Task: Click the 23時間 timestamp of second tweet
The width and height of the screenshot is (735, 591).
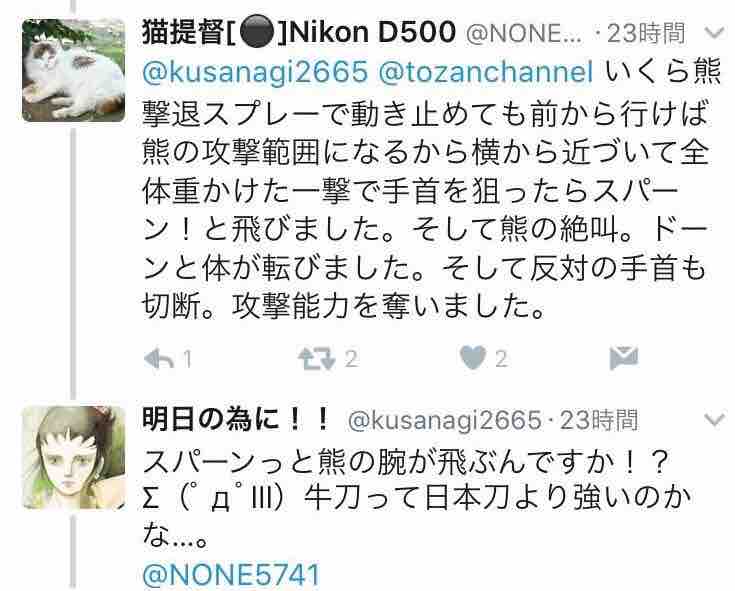Action: (x=600, y=420)
